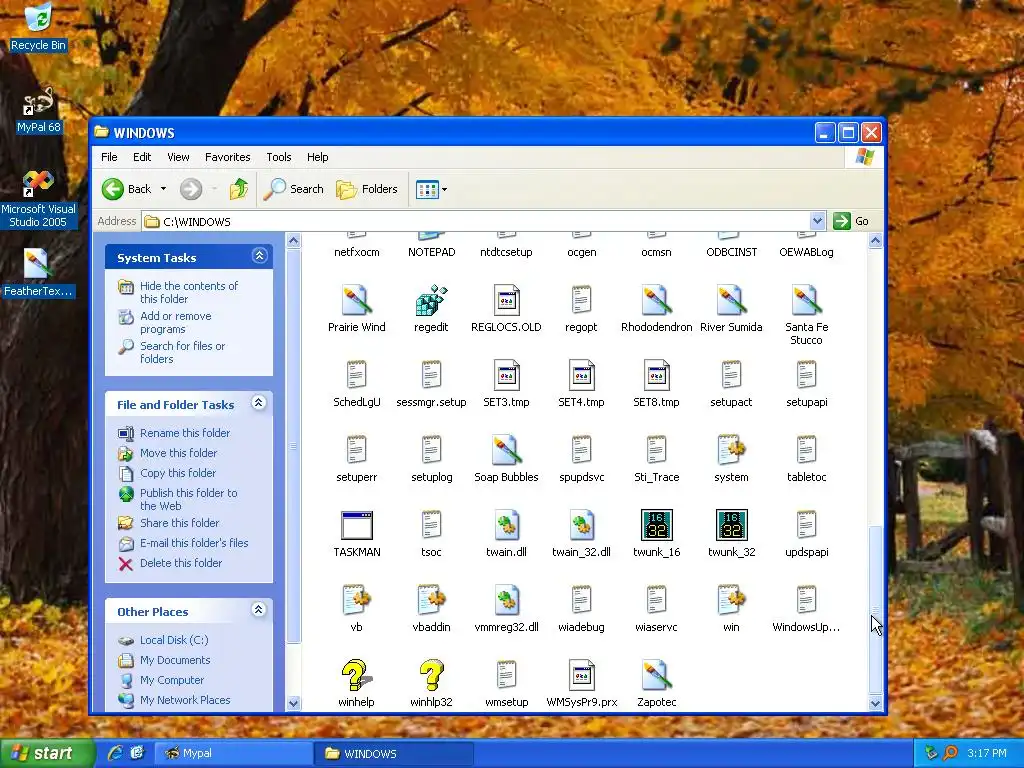This screenshot has width=1024, height=768.
Task: Click Hide the contents of this folder
Action: 189,292
